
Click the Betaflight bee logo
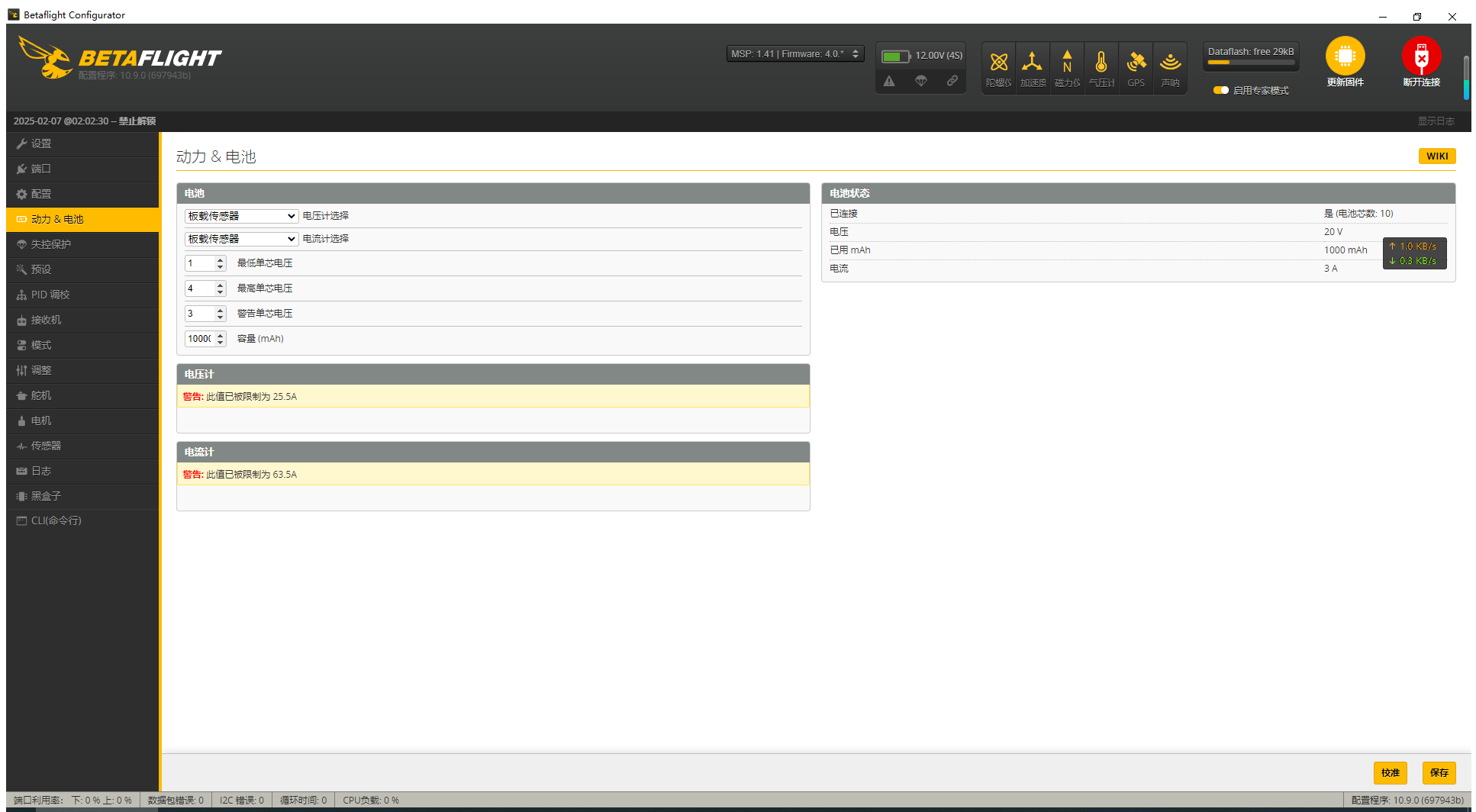click(45, 57)
